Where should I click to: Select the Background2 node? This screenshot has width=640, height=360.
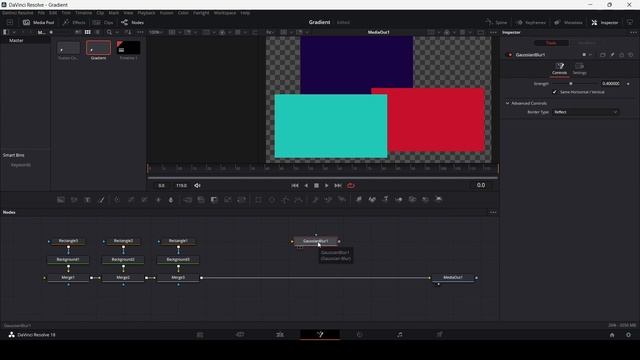123,260
